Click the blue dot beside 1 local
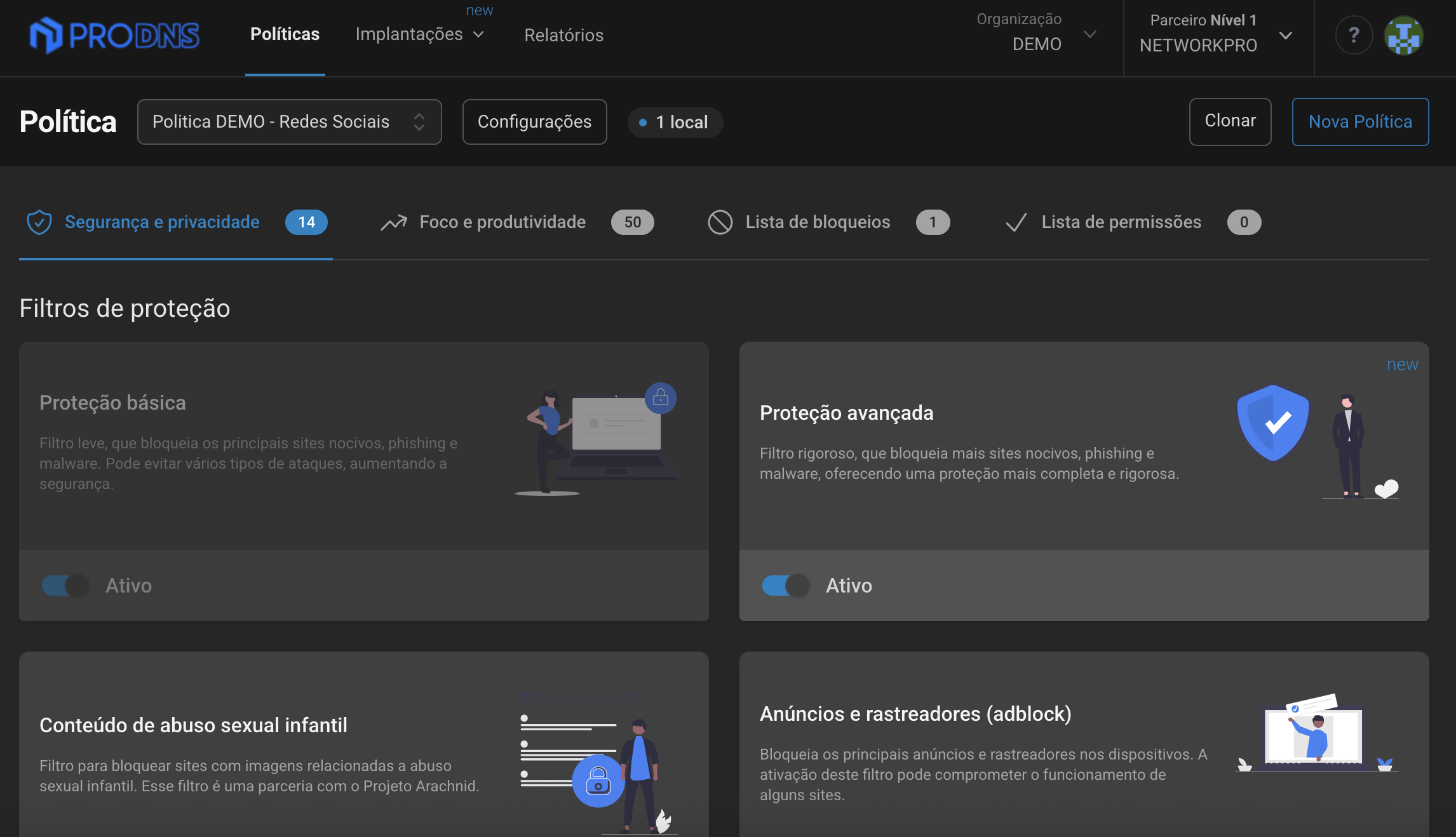The height and width of the screenshot is (837, 1456). point(642,122)
